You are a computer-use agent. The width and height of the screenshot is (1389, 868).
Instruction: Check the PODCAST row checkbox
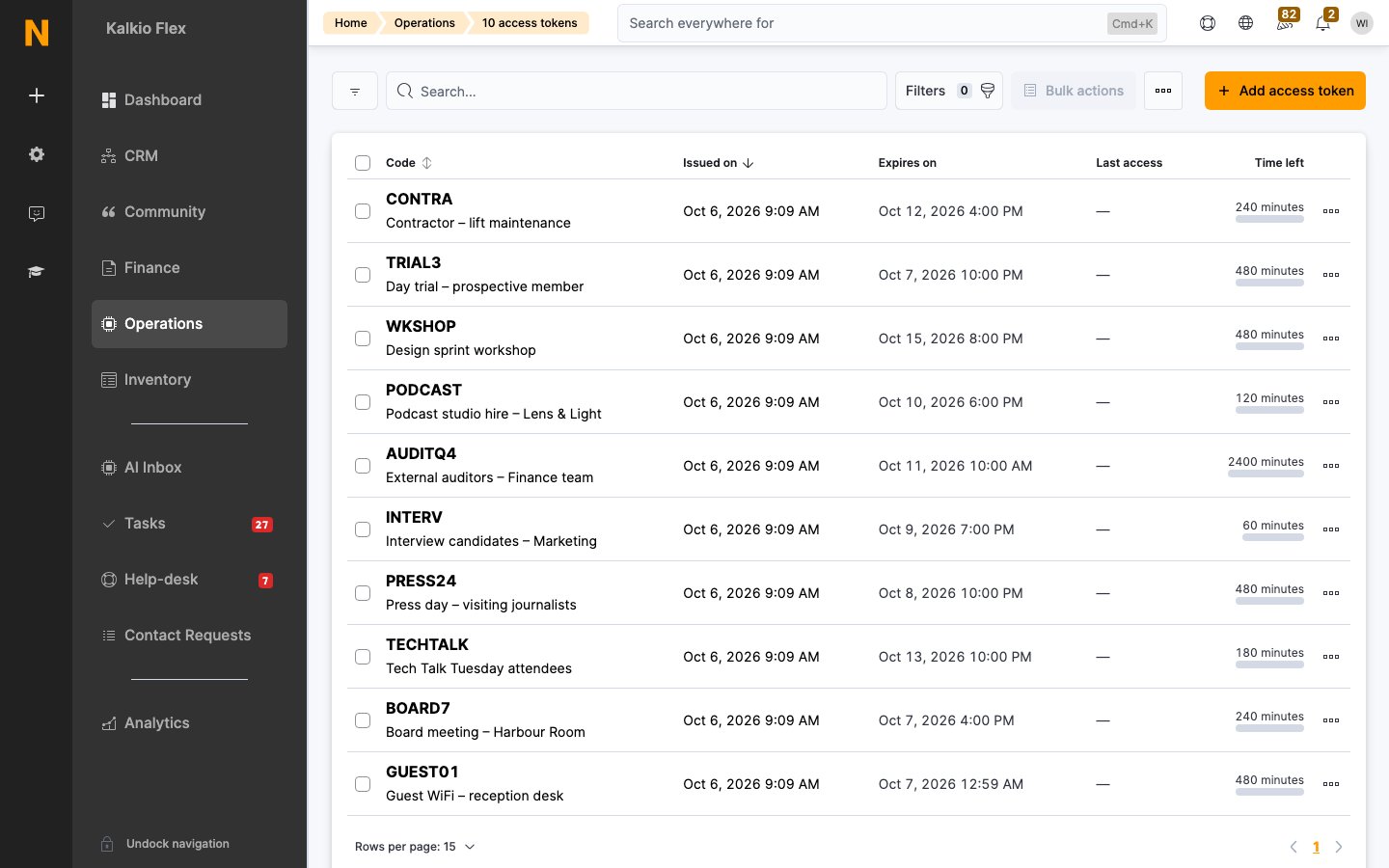click(363, 402)
